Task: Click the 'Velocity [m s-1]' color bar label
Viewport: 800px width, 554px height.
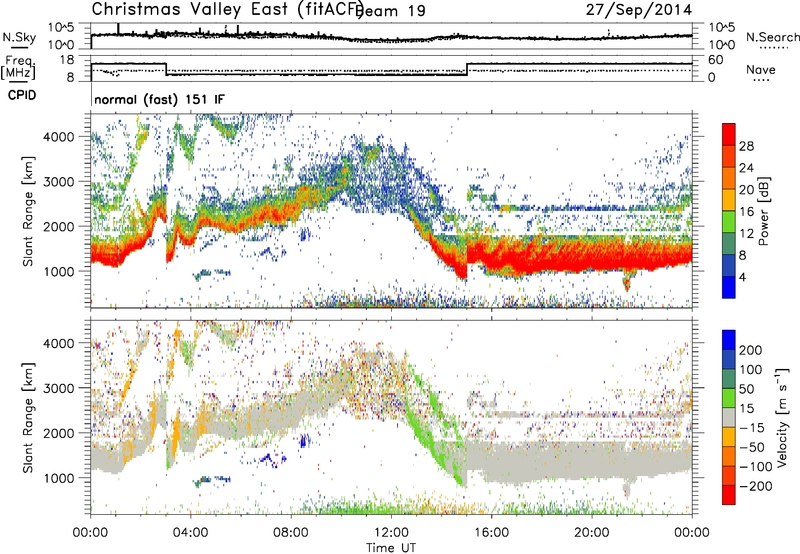Action: pyautogui.click(x=782, y=417)
